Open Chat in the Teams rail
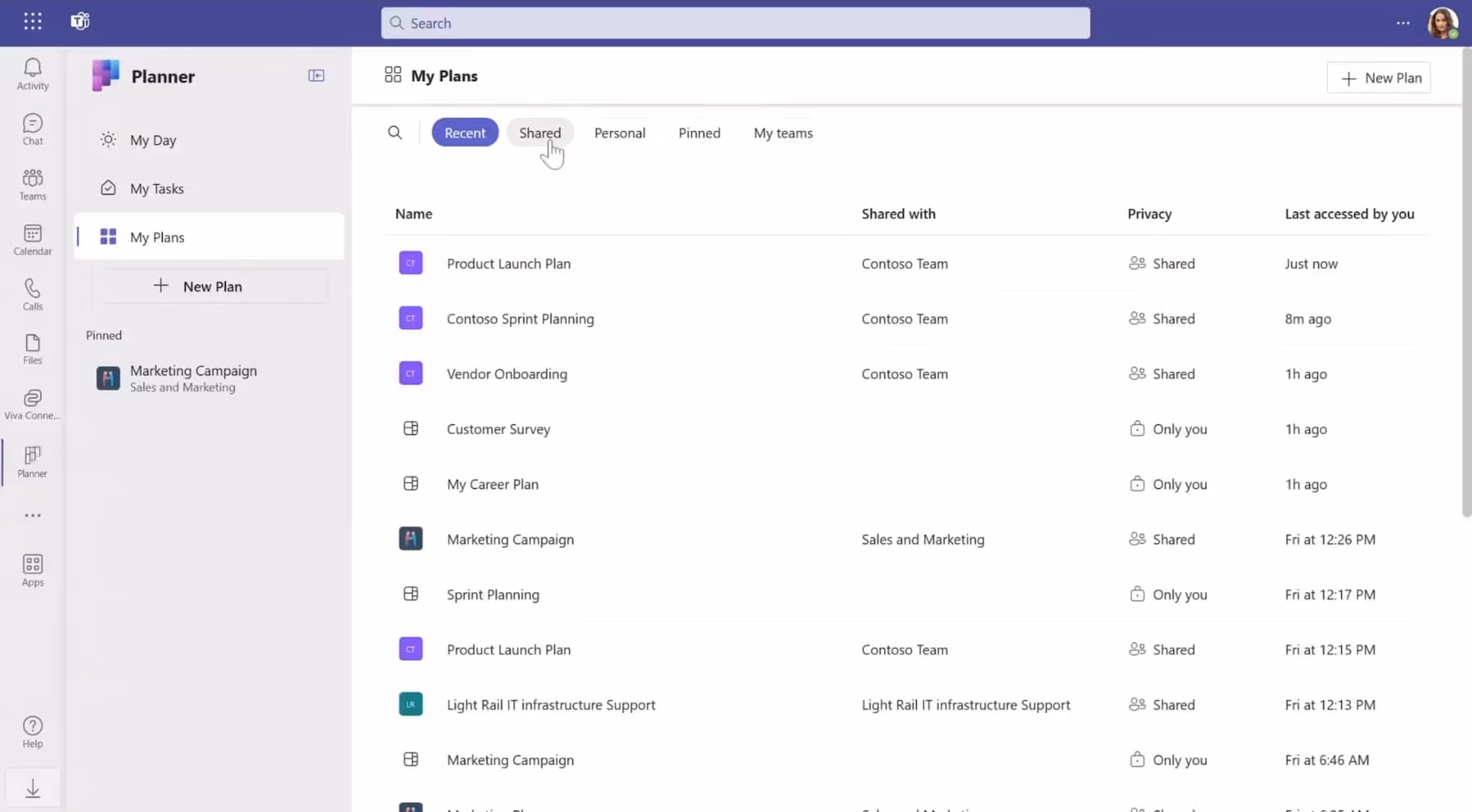1472x812 pixels. click(x=33, y=130)
